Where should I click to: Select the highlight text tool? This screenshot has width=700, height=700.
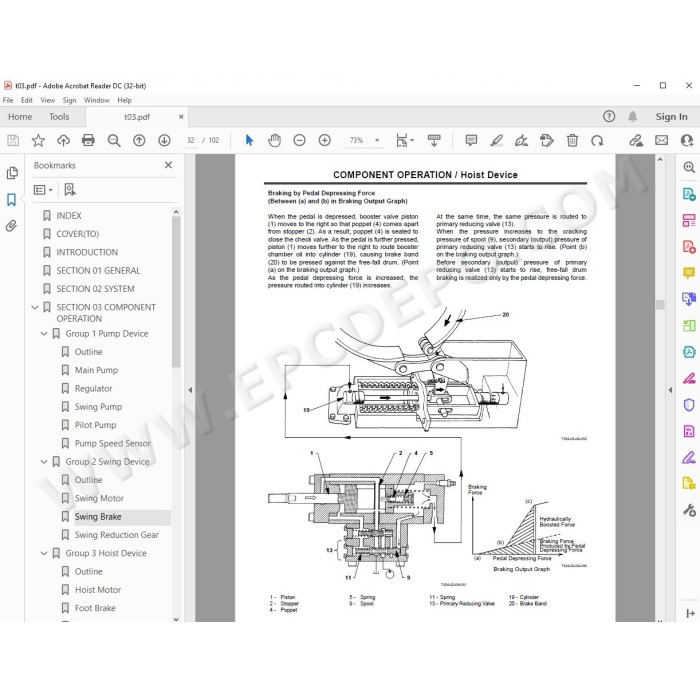coord(496,141)
